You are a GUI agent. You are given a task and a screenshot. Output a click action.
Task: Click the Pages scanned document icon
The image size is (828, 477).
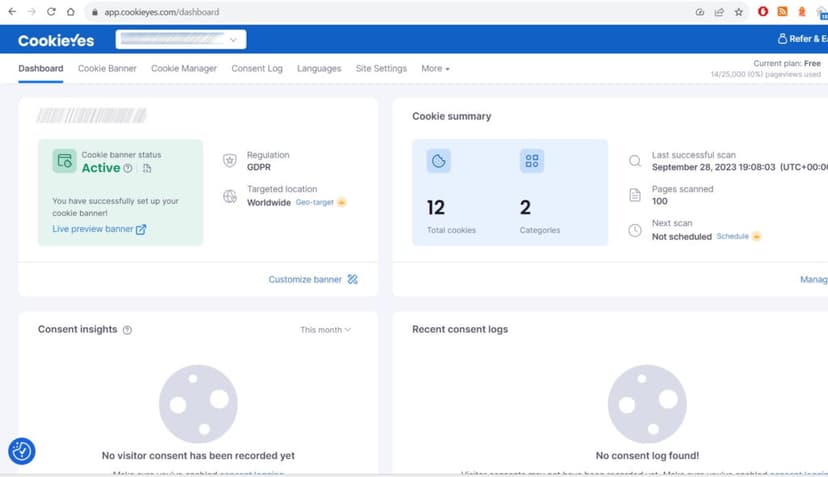(635, 195)
